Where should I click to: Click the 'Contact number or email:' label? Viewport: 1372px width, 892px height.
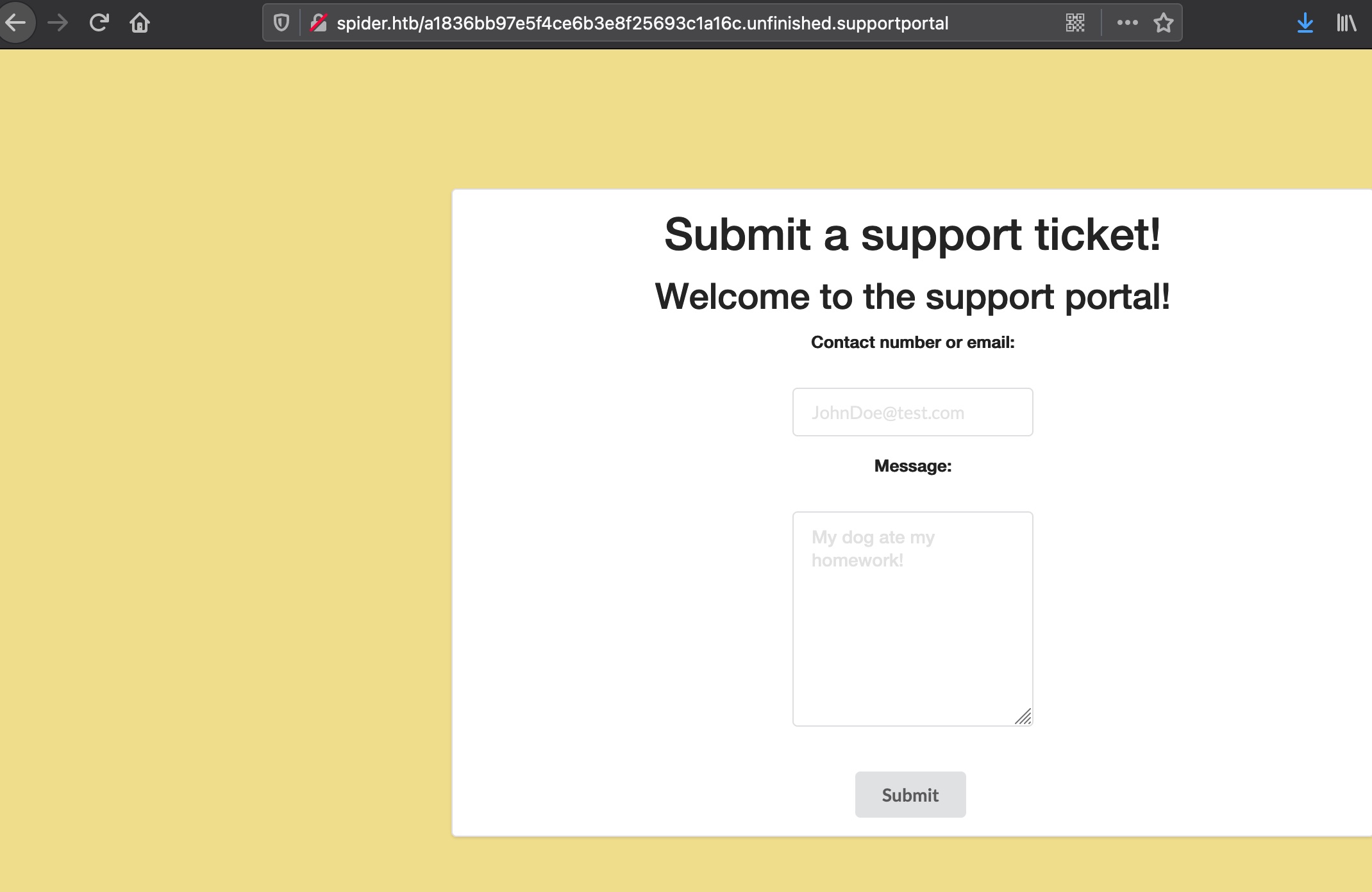pos(912,342)
